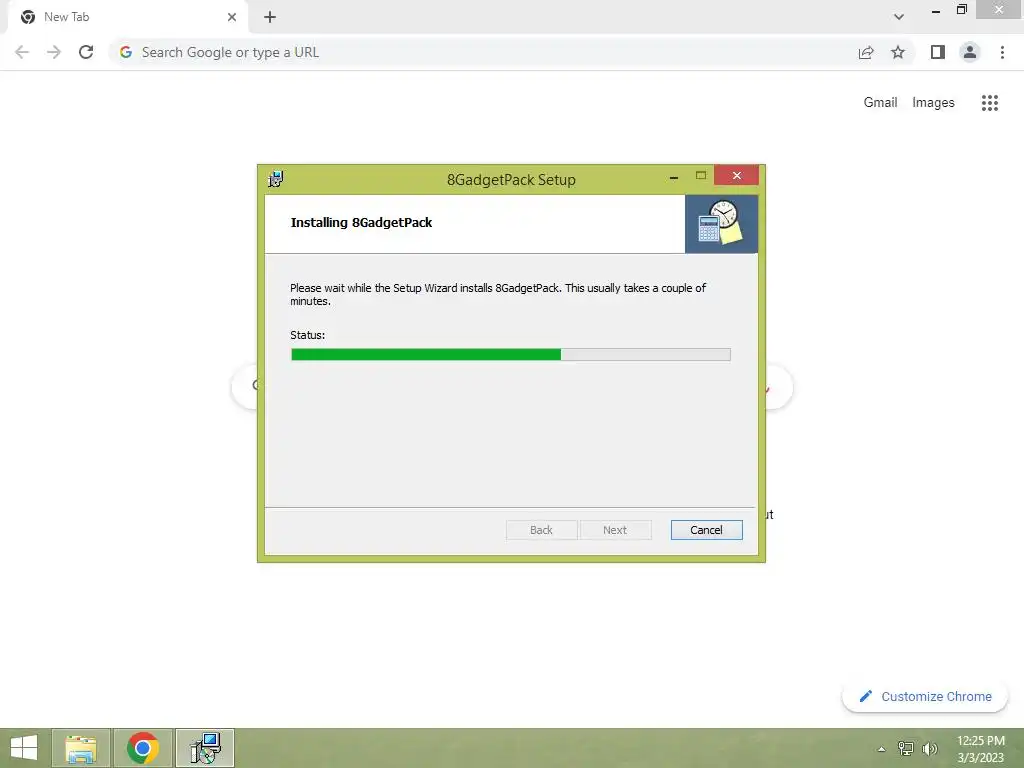Open the Windows Start menu
This screenshot has width=1024, height=768.
click(x=24, y=748)
